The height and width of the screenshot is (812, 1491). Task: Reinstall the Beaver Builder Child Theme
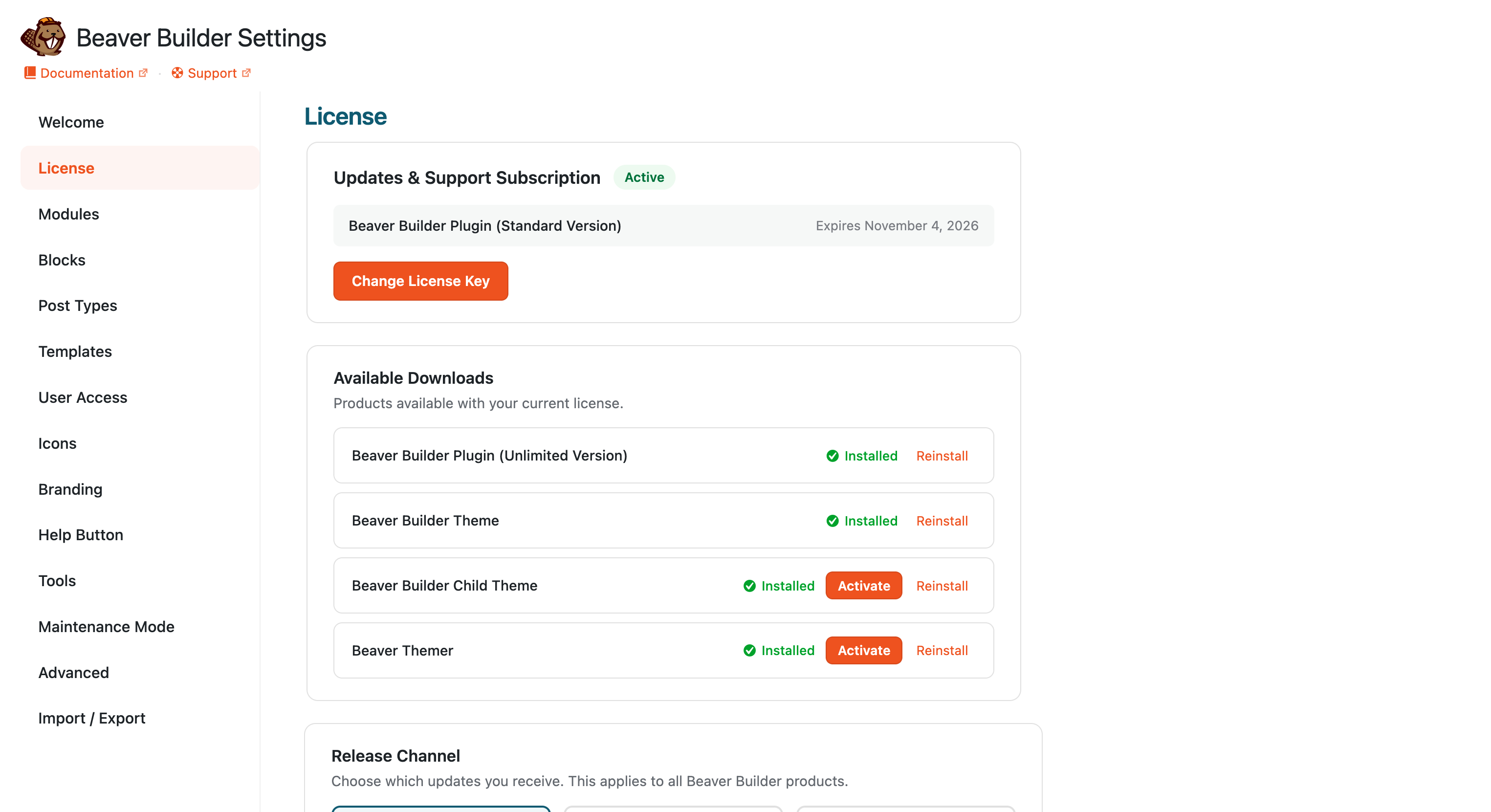pos(942,586)
